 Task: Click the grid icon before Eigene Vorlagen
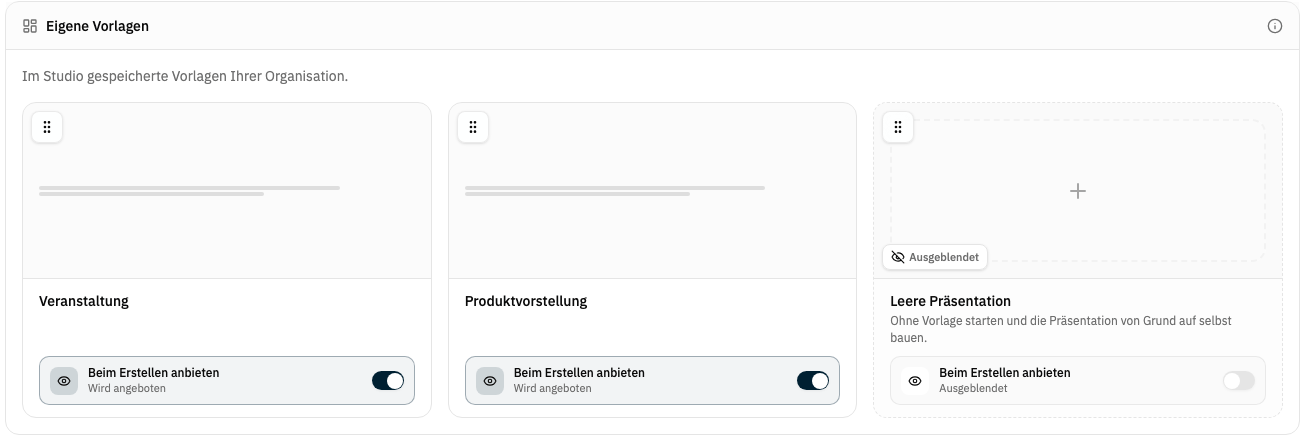tap(30, 26)
